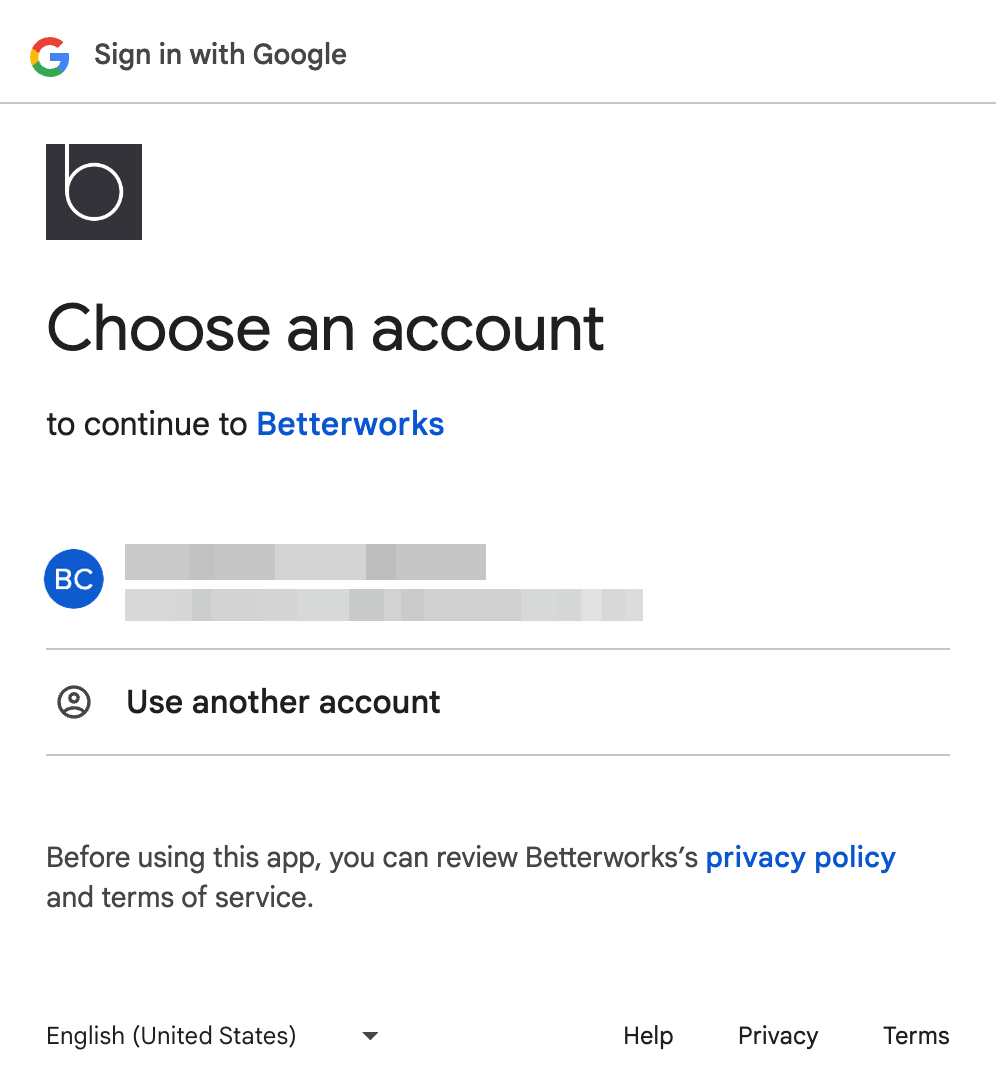This screenshot has width=996, height=1086.
Task: Open the Terms page
Action: (915, 1036)
